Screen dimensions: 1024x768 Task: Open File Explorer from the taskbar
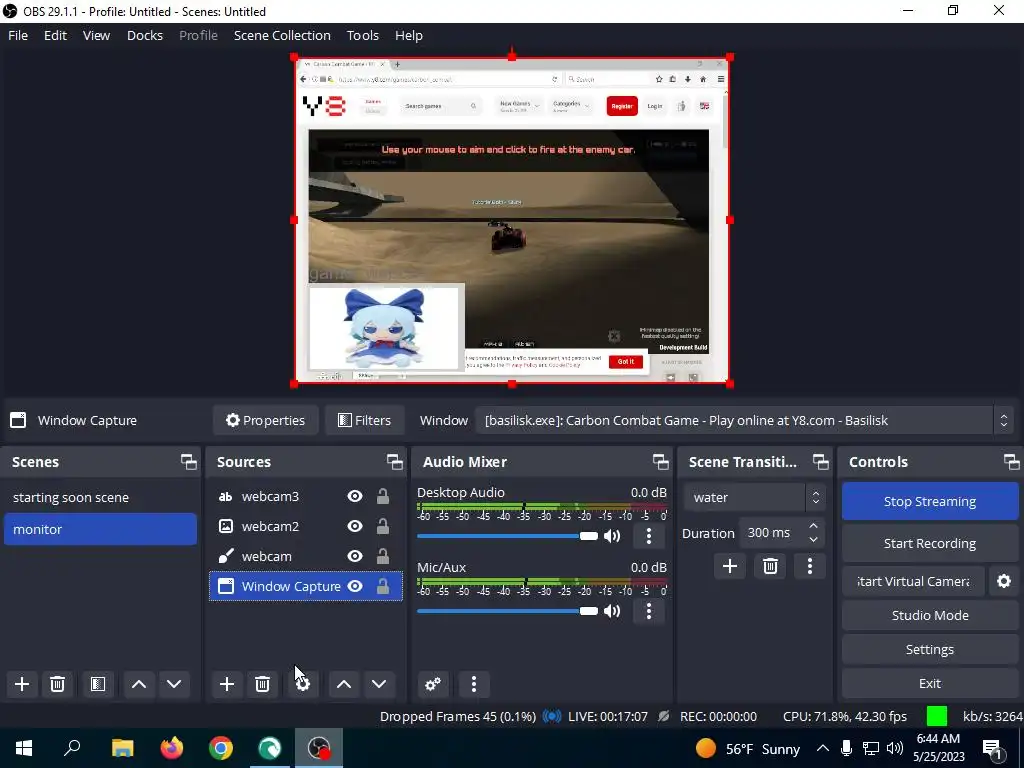[x=122, y=748]
